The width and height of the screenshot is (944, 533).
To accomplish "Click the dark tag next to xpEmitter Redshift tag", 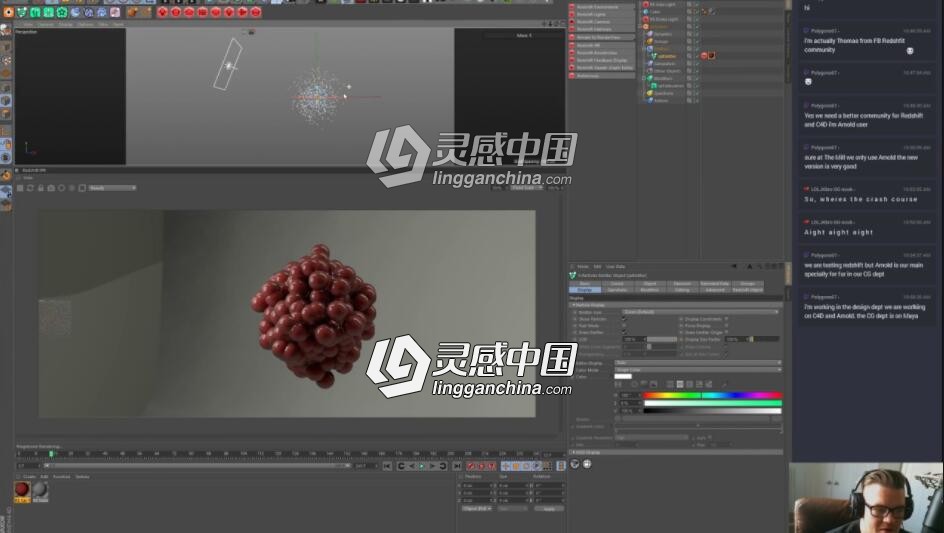I will (712, 55).
